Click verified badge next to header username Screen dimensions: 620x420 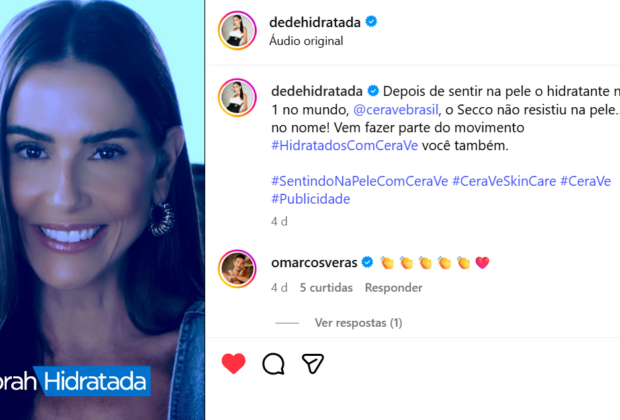coord(371,21)
